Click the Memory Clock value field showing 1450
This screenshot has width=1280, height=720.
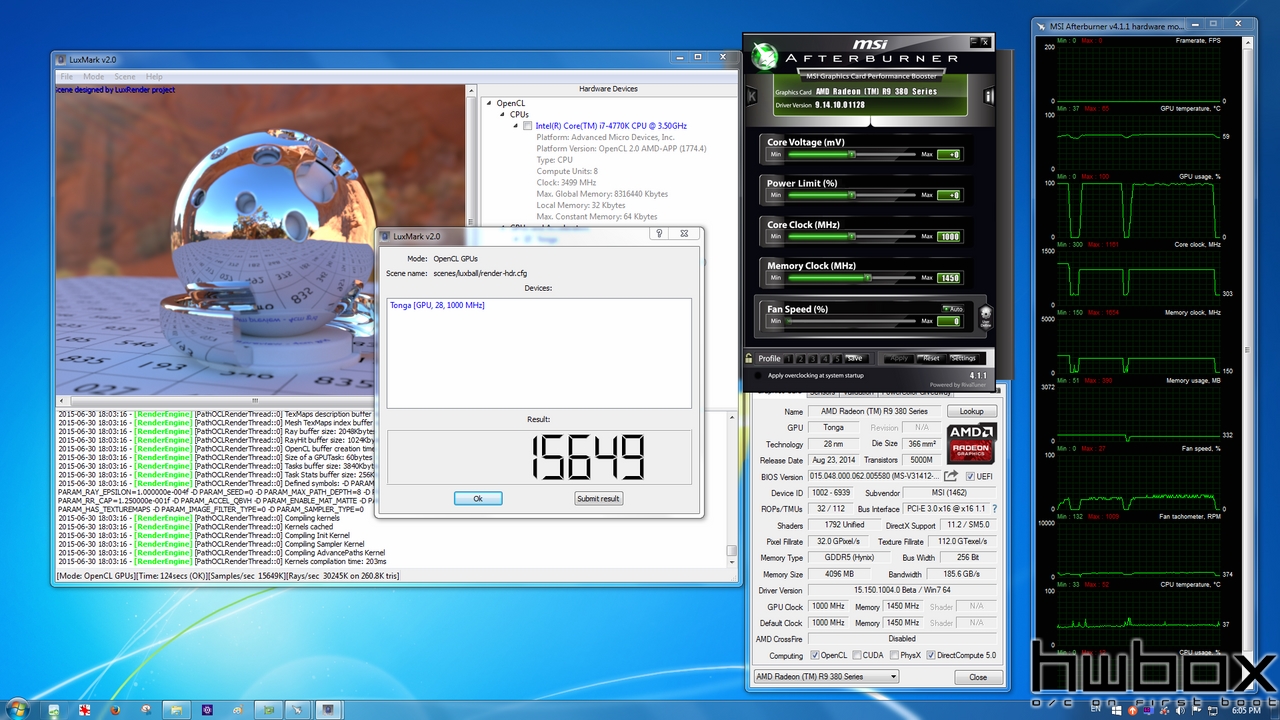point(949,278)
